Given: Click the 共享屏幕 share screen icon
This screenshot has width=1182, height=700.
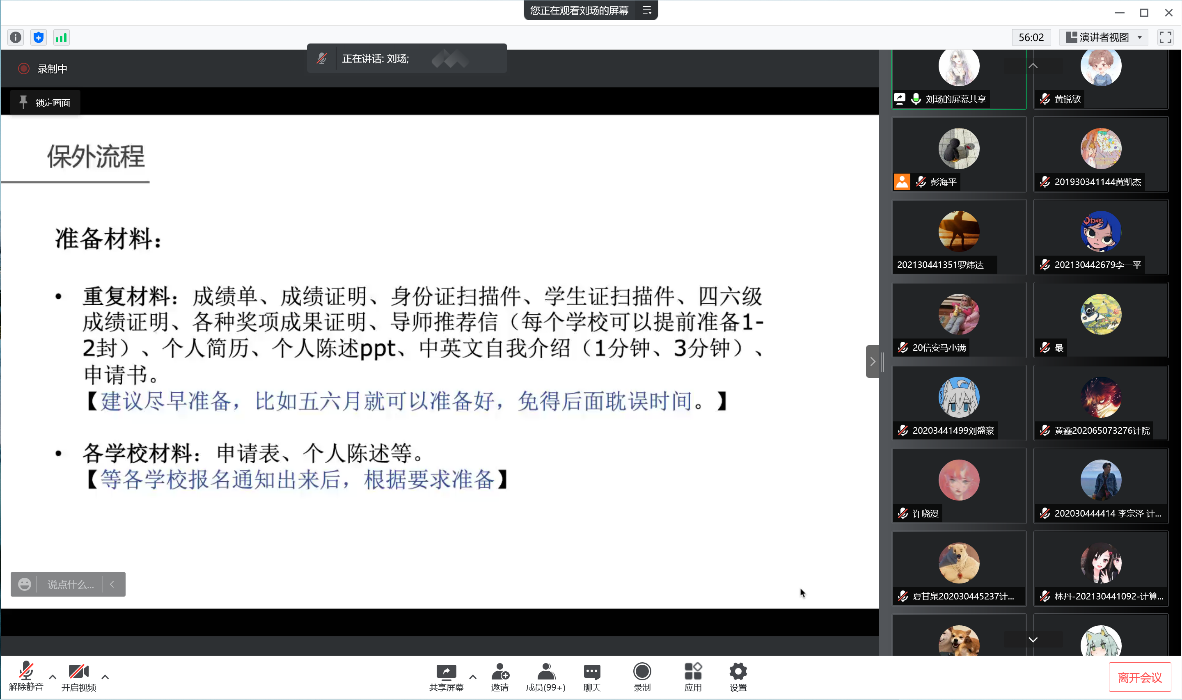Looking at the screenshot, I should click(446, 675).
